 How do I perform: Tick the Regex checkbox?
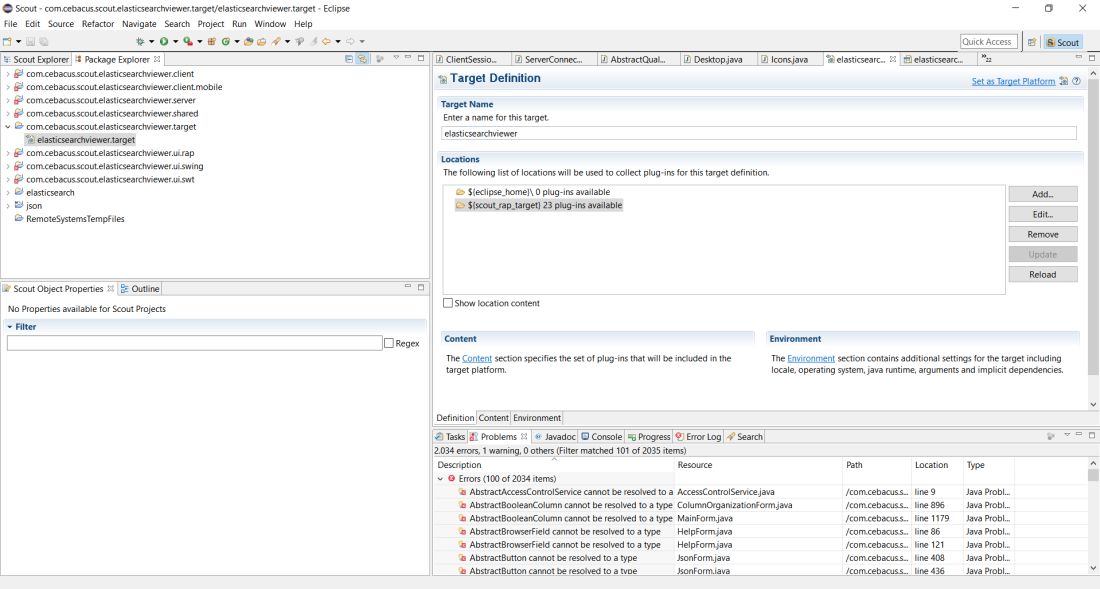(x=389, y=343)
